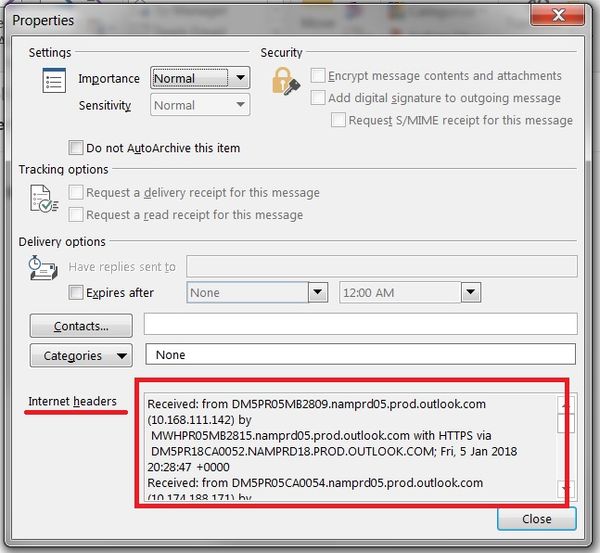Click the (10.168.111.142) by header line

[x=199, y=420]
